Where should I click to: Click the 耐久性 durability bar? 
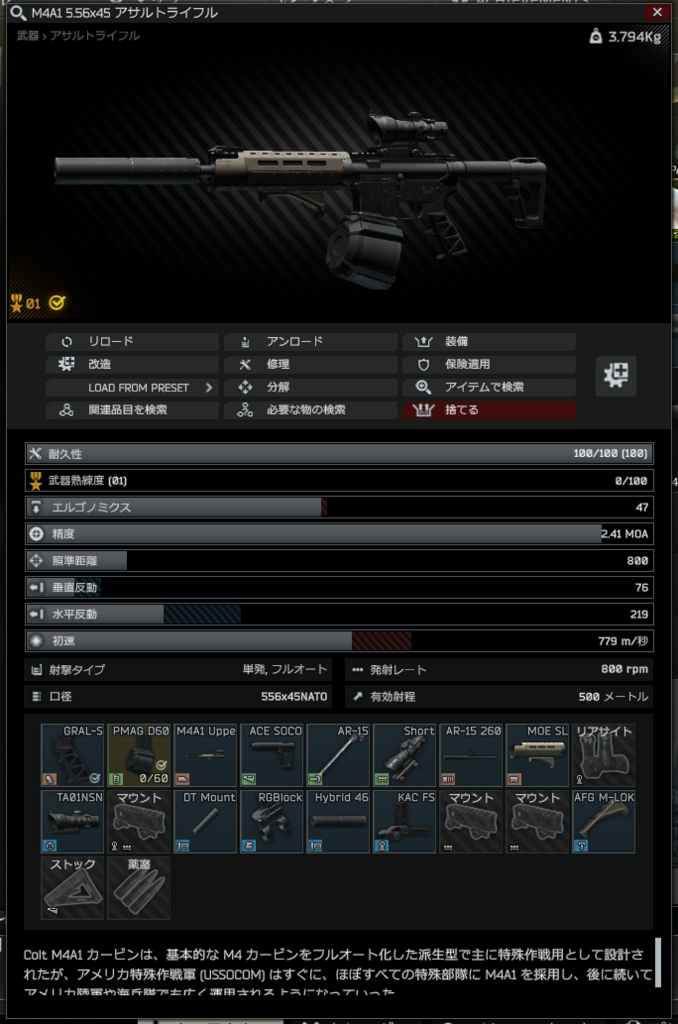(x=339, y=453)
